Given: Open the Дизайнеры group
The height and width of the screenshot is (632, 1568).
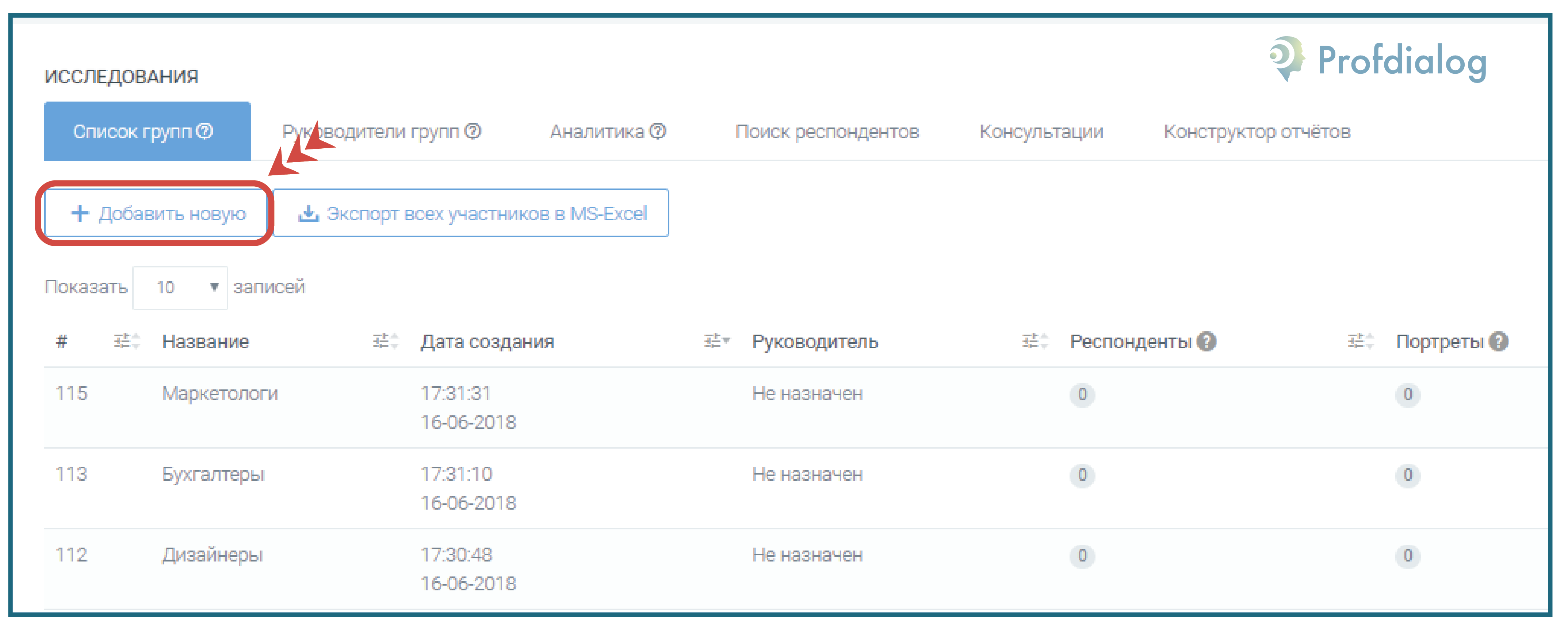Looking at the screenshot, I should 213,555.
